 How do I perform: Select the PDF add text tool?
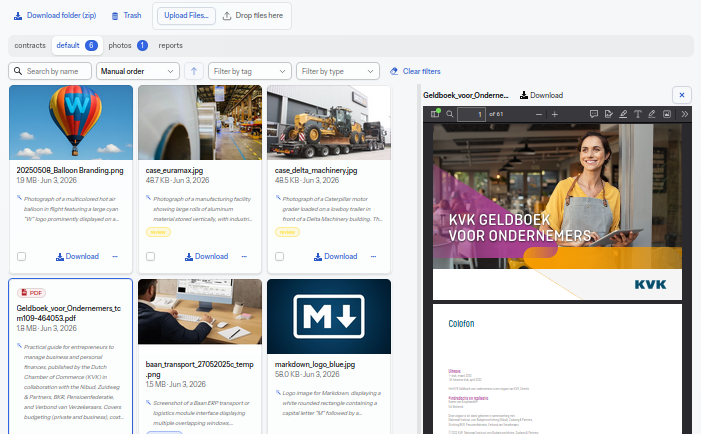638,114
